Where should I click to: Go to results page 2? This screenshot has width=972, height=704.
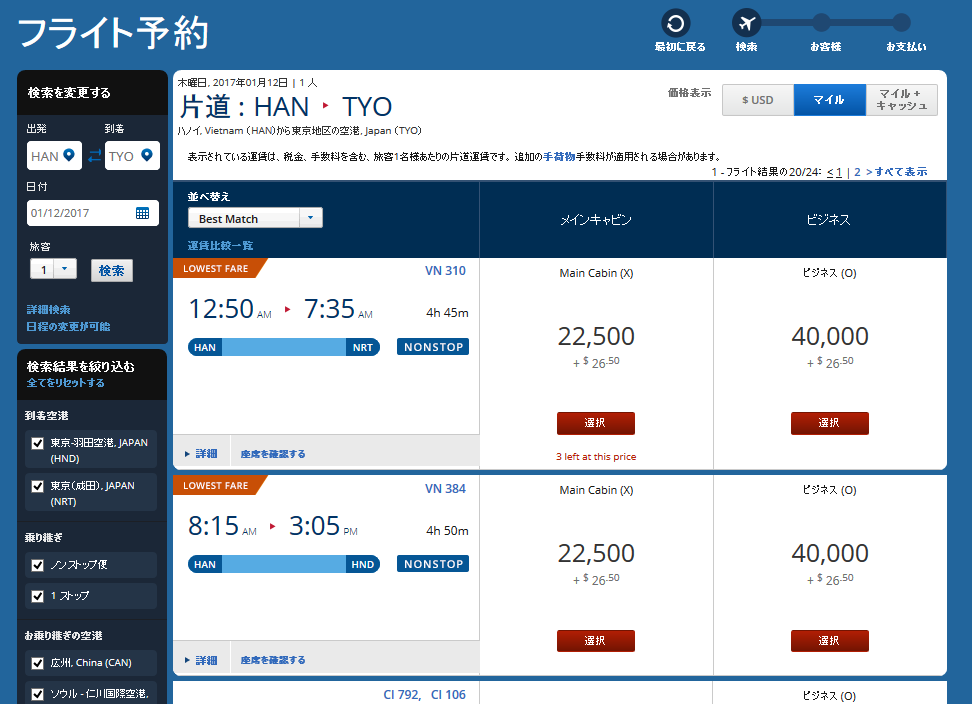[x=856, y=172]
